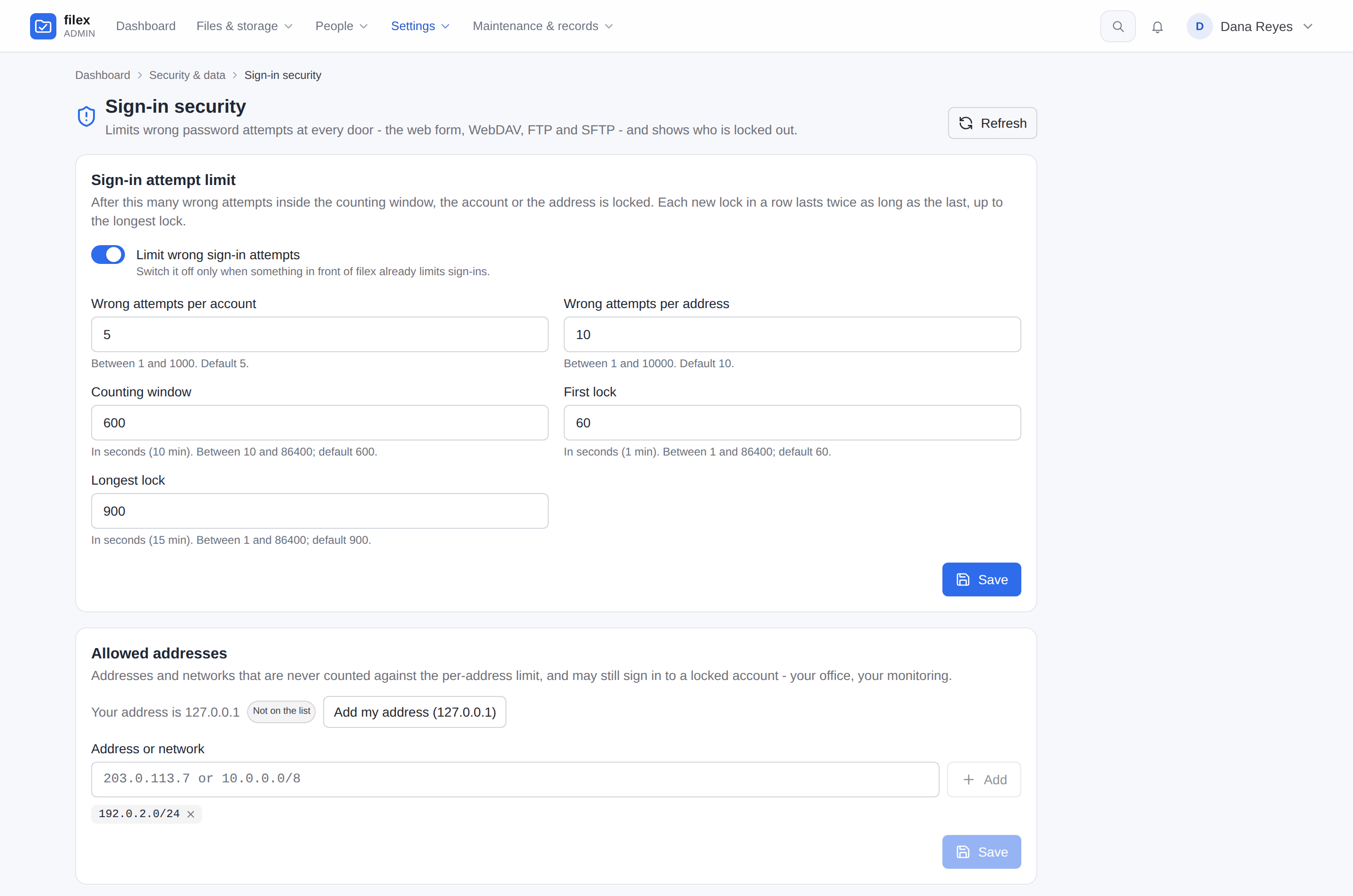Screen dimensions: 1353x896
Task: Click the Sign-in attempt limit heading
Action: pos(163,180)
